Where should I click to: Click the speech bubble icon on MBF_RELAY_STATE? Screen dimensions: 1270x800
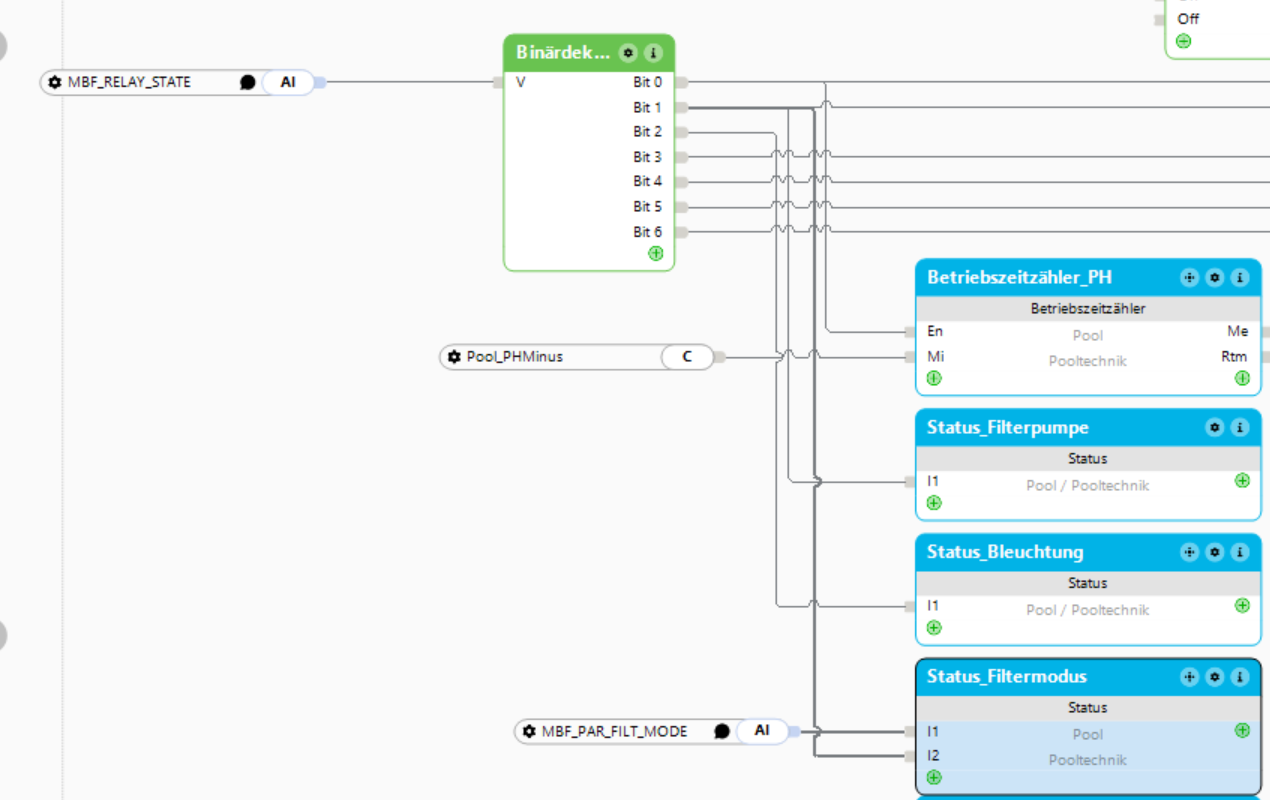[x=248, y=82]
